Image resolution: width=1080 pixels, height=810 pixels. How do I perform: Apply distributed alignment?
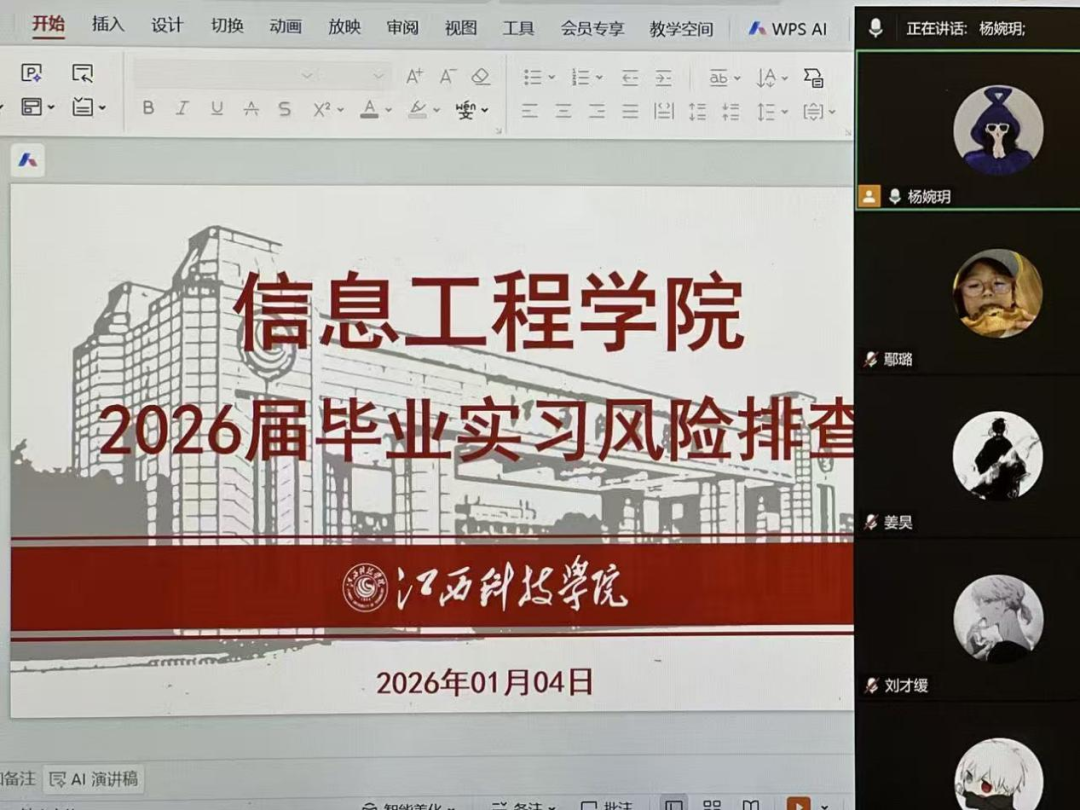point(663,111)
